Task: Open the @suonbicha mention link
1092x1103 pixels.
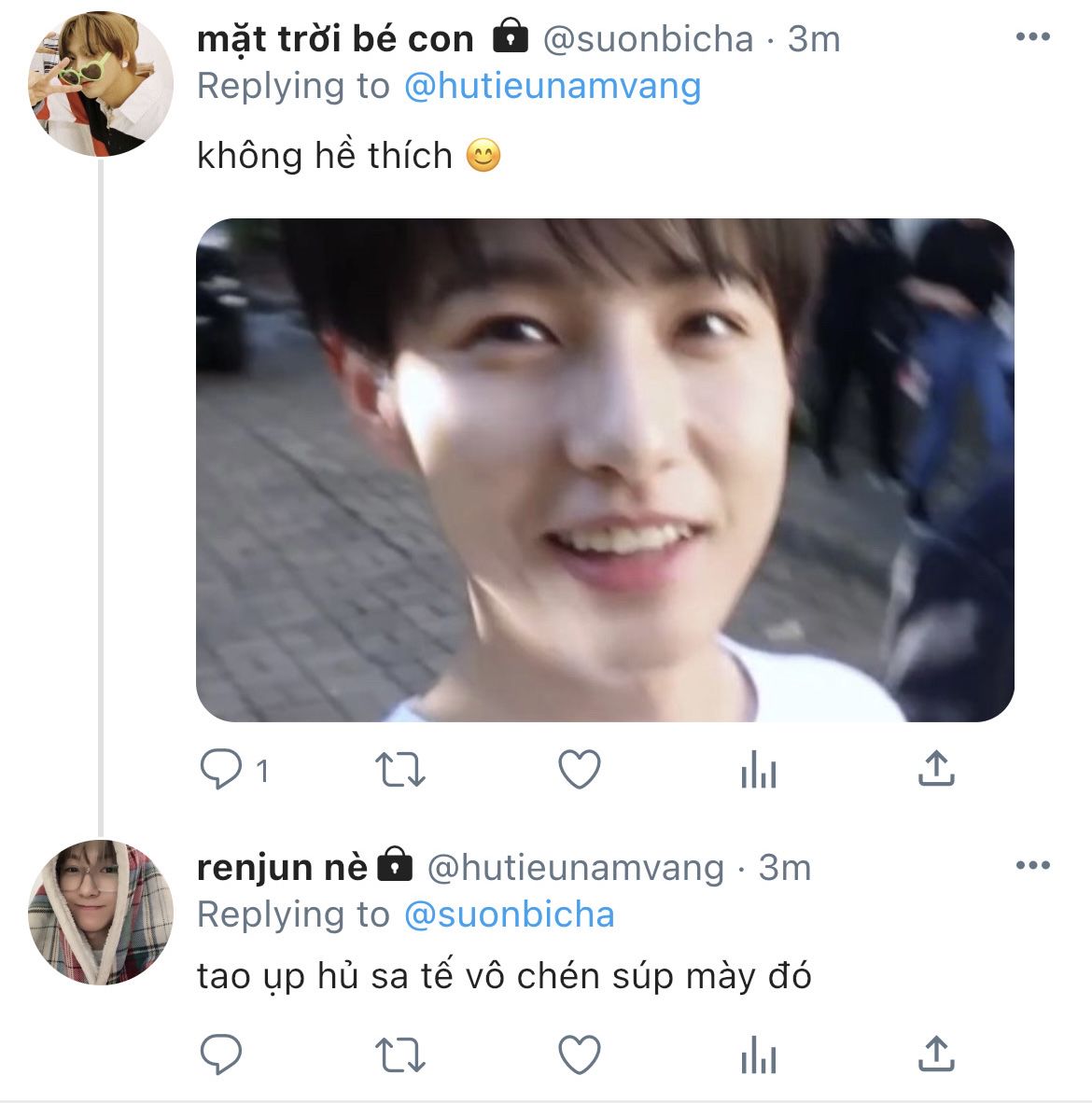Action: [x=510, y=915]
